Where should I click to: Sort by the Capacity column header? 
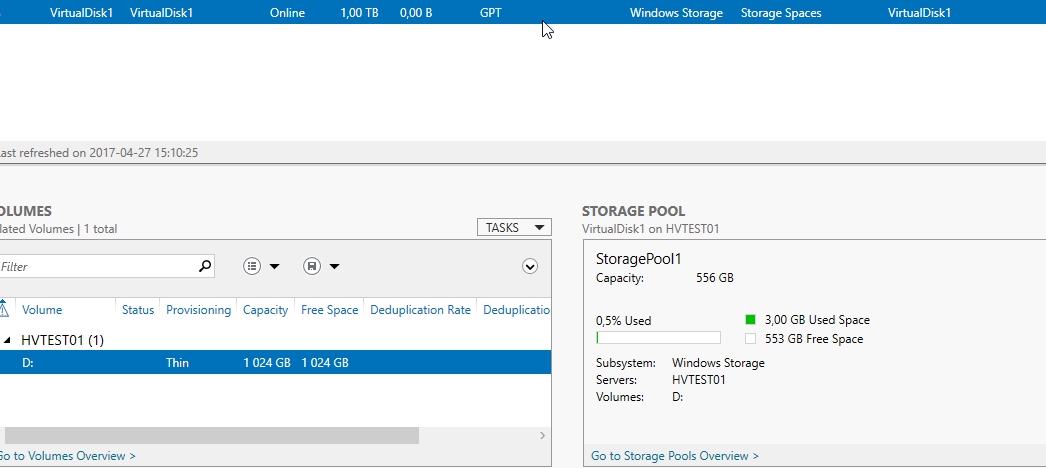(265, 310)
